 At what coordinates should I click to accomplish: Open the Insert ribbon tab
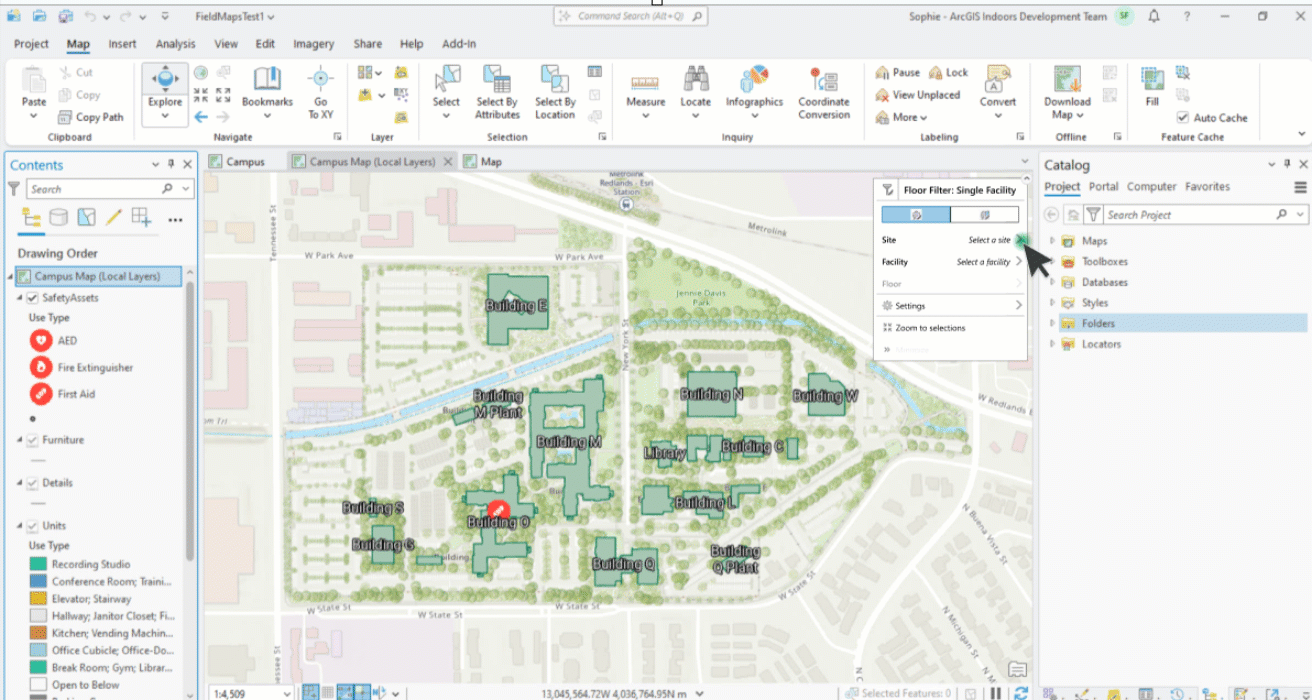click(x=123, y=44)
